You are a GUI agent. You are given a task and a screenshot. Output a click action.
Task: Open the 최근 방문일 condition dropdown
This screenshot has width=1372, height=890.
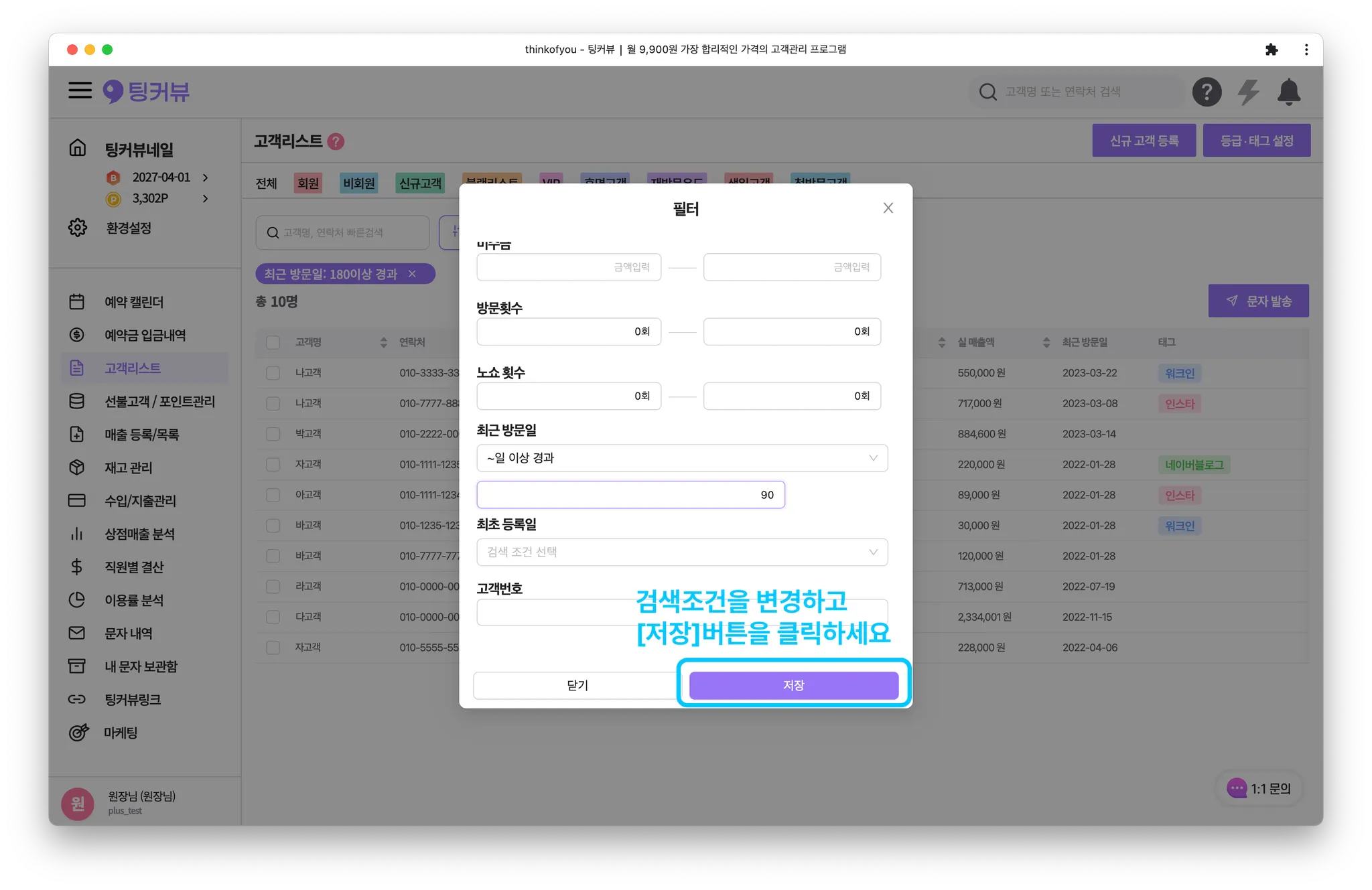click(x=682, y=458)
